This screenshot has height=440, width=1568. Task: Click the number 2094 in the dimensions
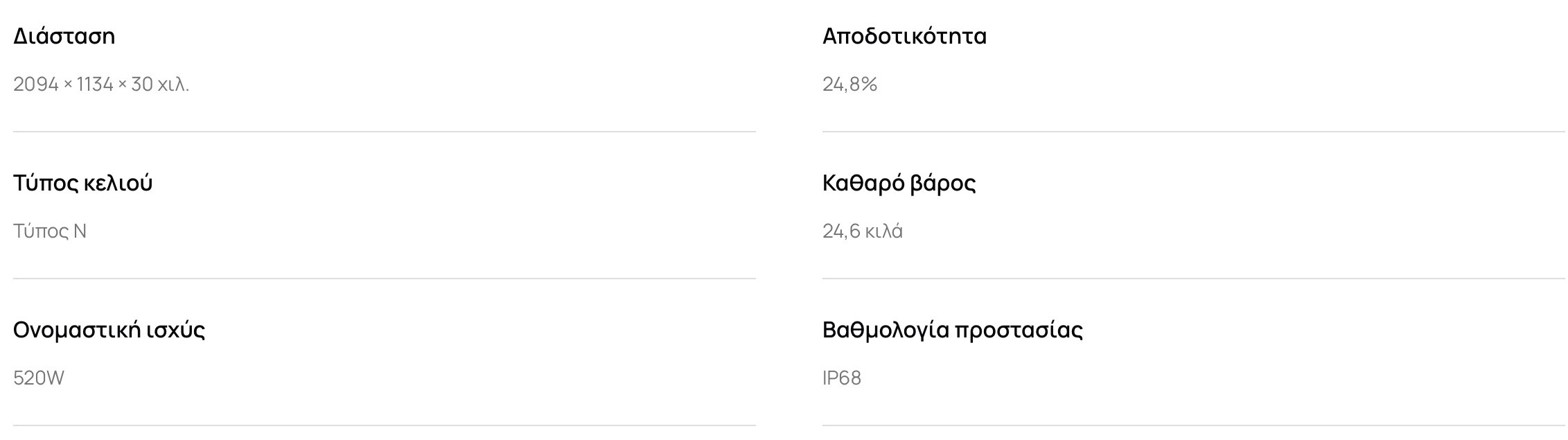click(x=36, y=85)
